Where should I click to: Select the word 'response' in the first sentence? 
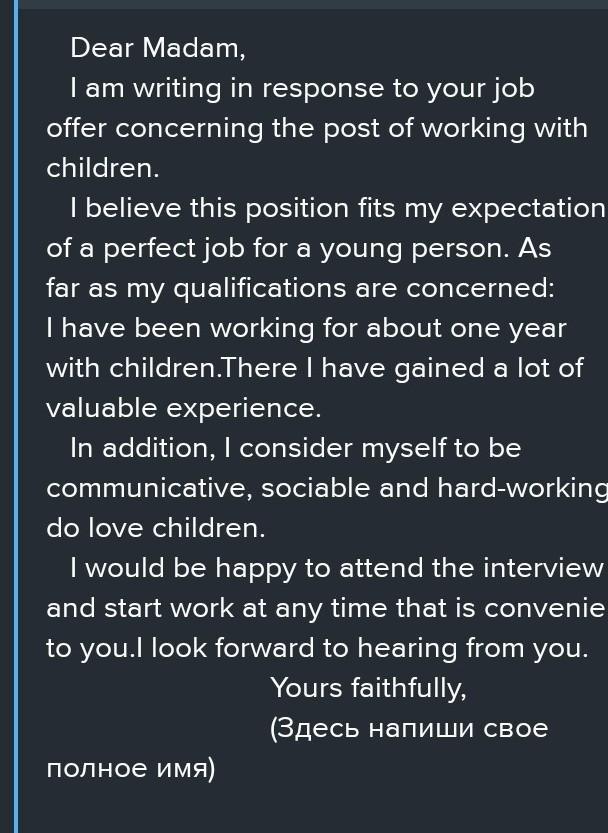click(335, 88)
